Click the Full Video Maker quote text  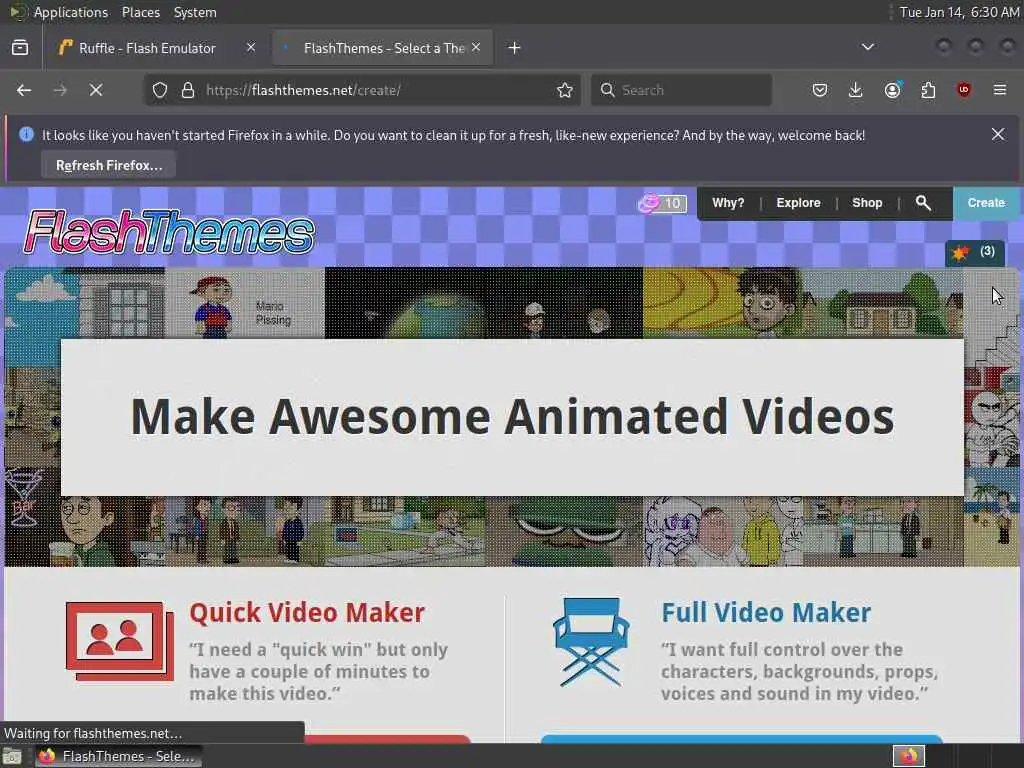point(799,671)
